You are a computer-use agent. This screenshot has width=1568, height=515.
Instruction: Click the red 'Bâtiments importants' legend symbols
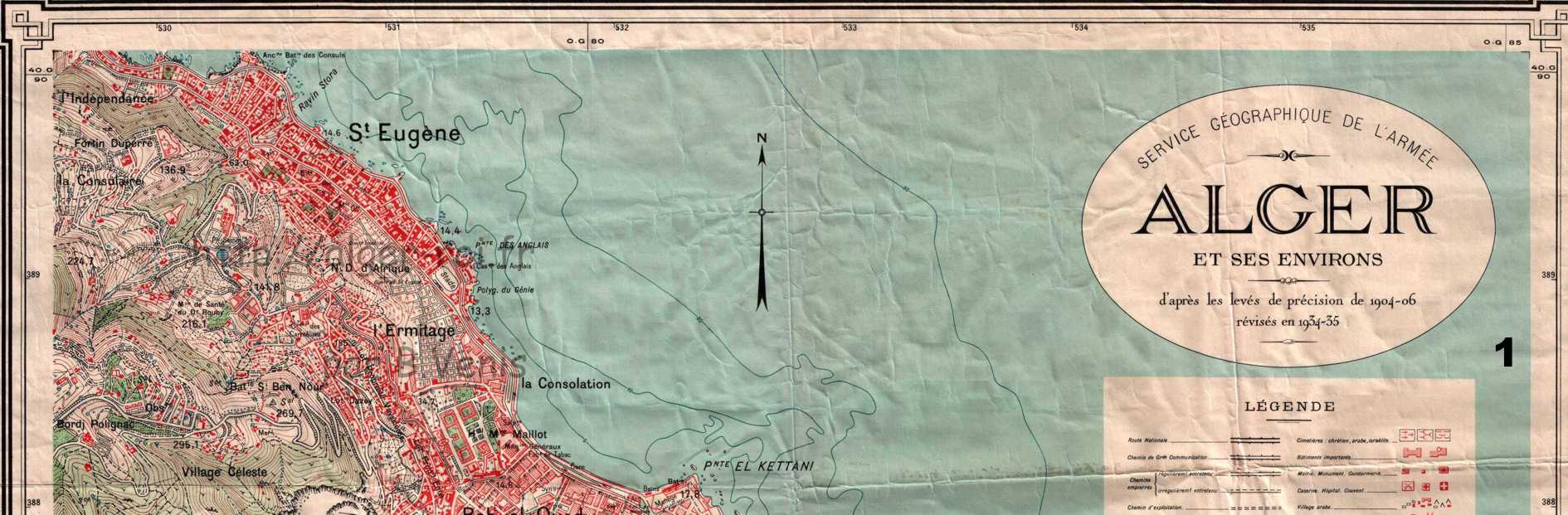(x=1425, y=452)
